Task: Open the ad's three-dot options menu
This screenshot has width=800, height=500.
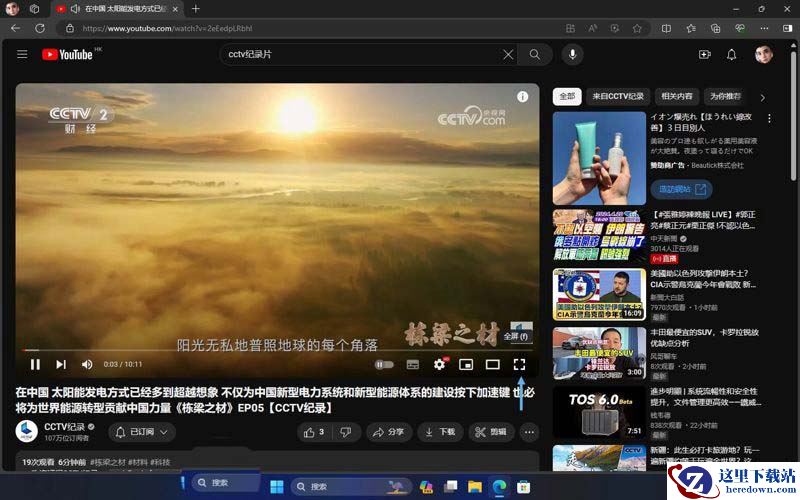Action: (x=769, y=118)
